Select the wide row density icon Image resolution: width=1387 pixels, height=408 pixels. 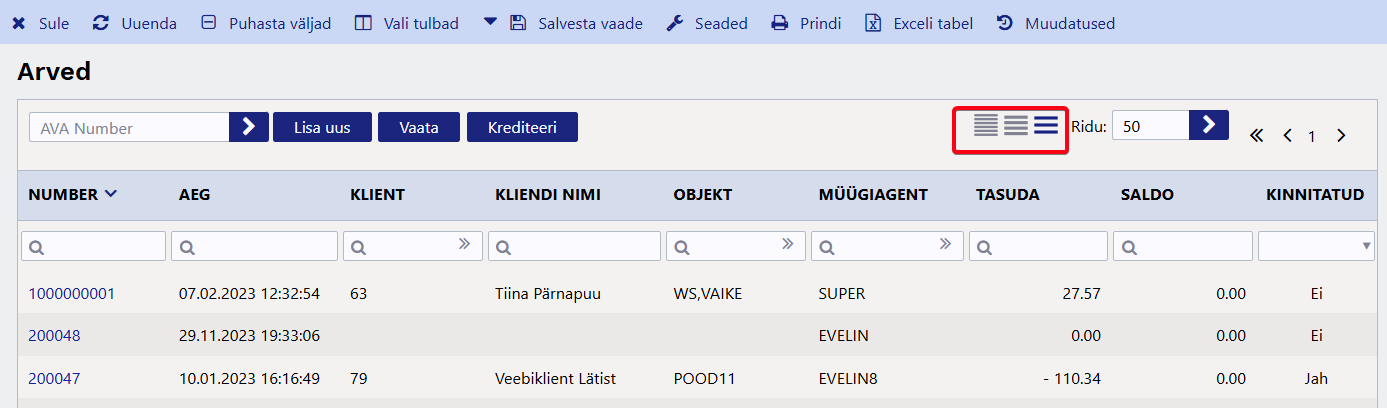coord(1046,126)
